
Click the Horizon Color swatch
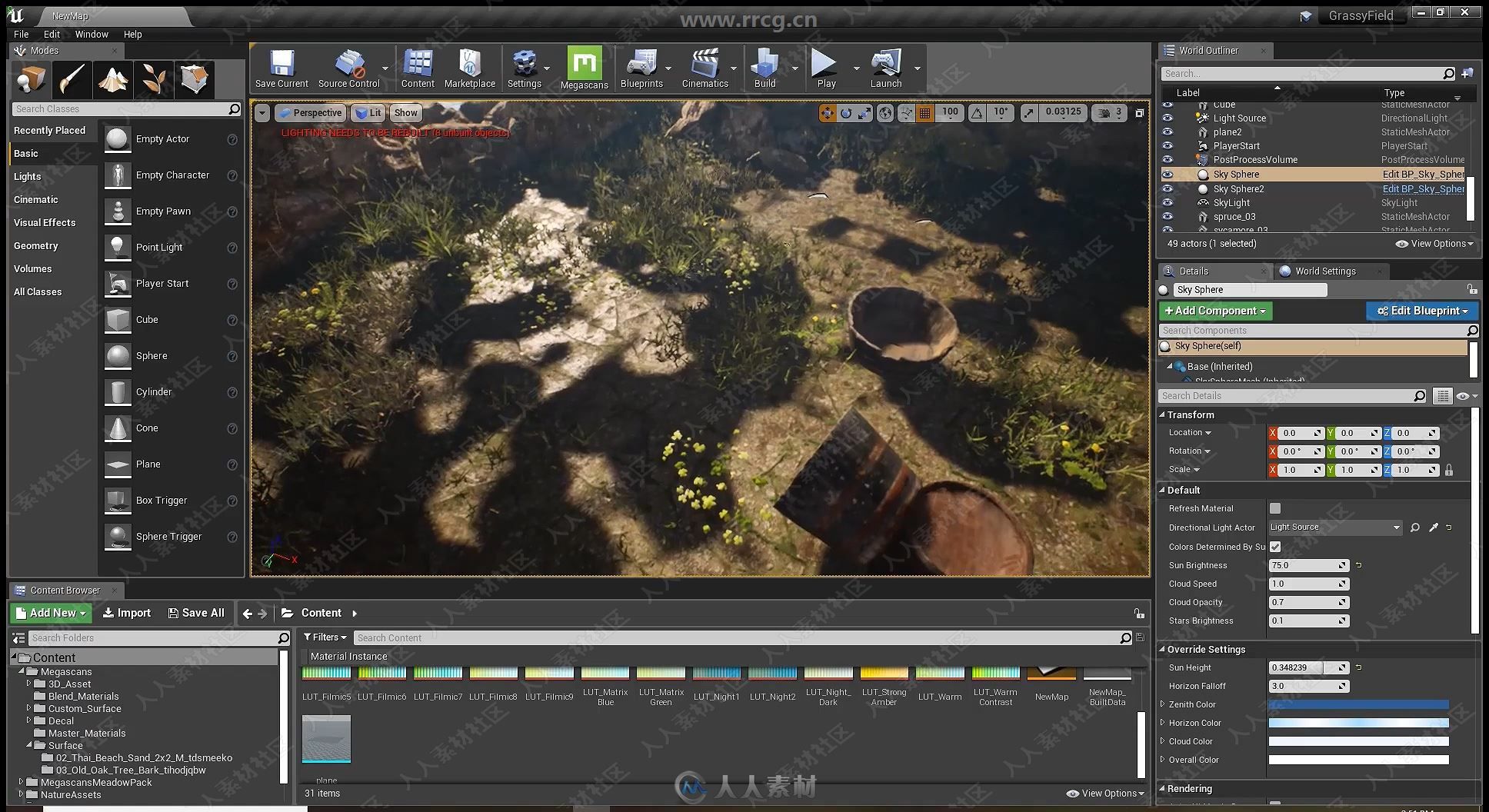click(x=1358, y=723)
